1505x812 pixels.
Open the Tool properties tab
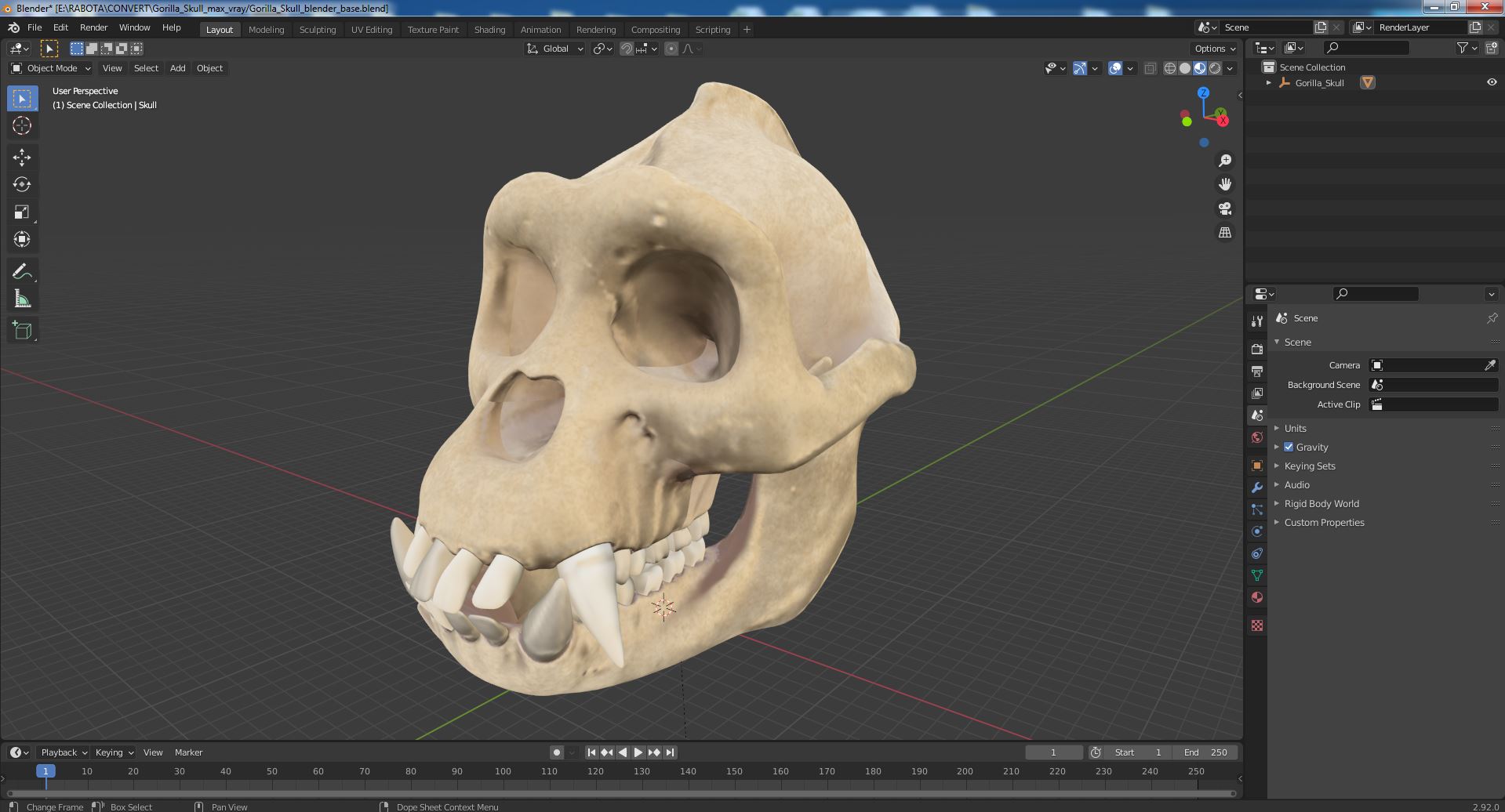pos(1257,321)
